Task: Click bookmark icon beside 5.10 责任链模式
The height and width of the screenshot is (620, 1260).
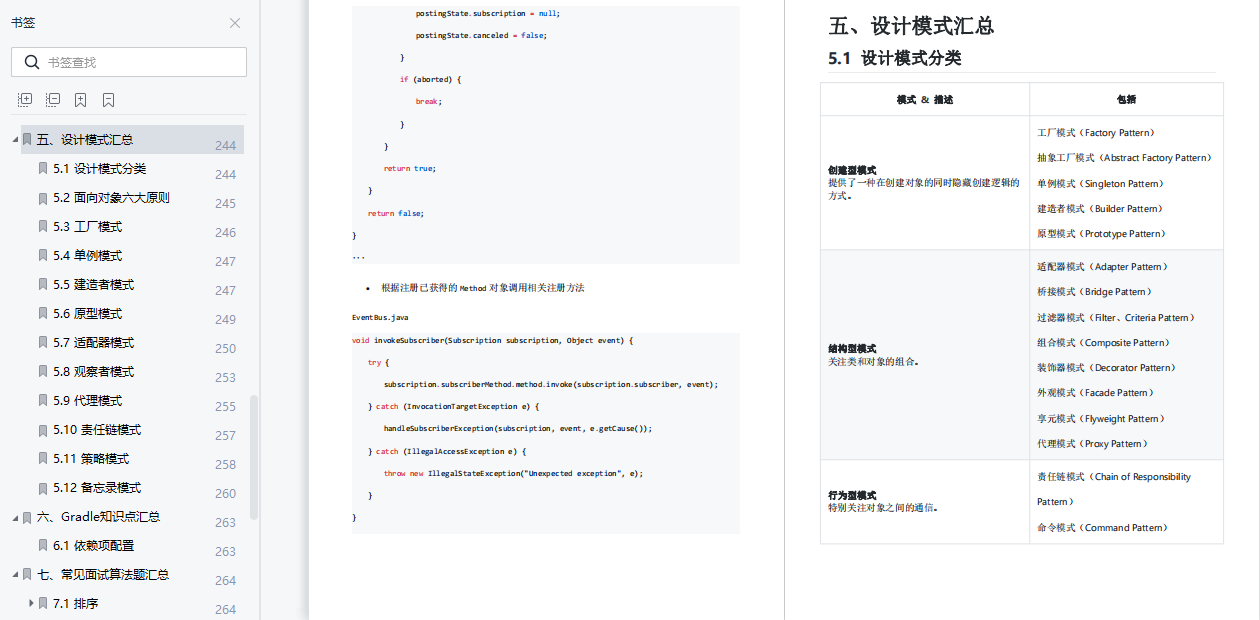Action: pos(43,430)
